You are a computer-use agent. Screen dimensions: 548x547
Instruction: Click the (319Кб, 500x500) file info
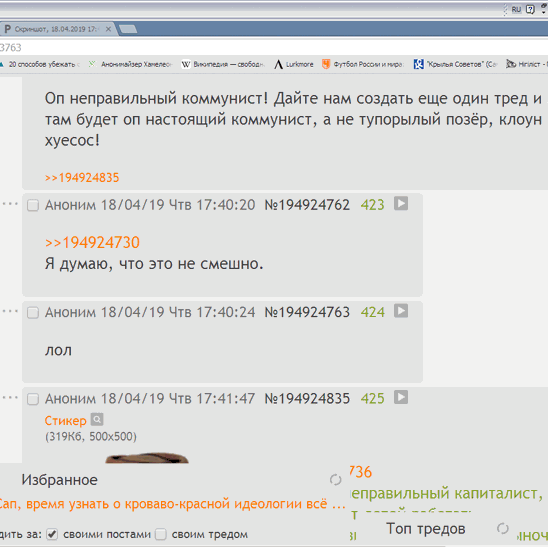(91, 437)
